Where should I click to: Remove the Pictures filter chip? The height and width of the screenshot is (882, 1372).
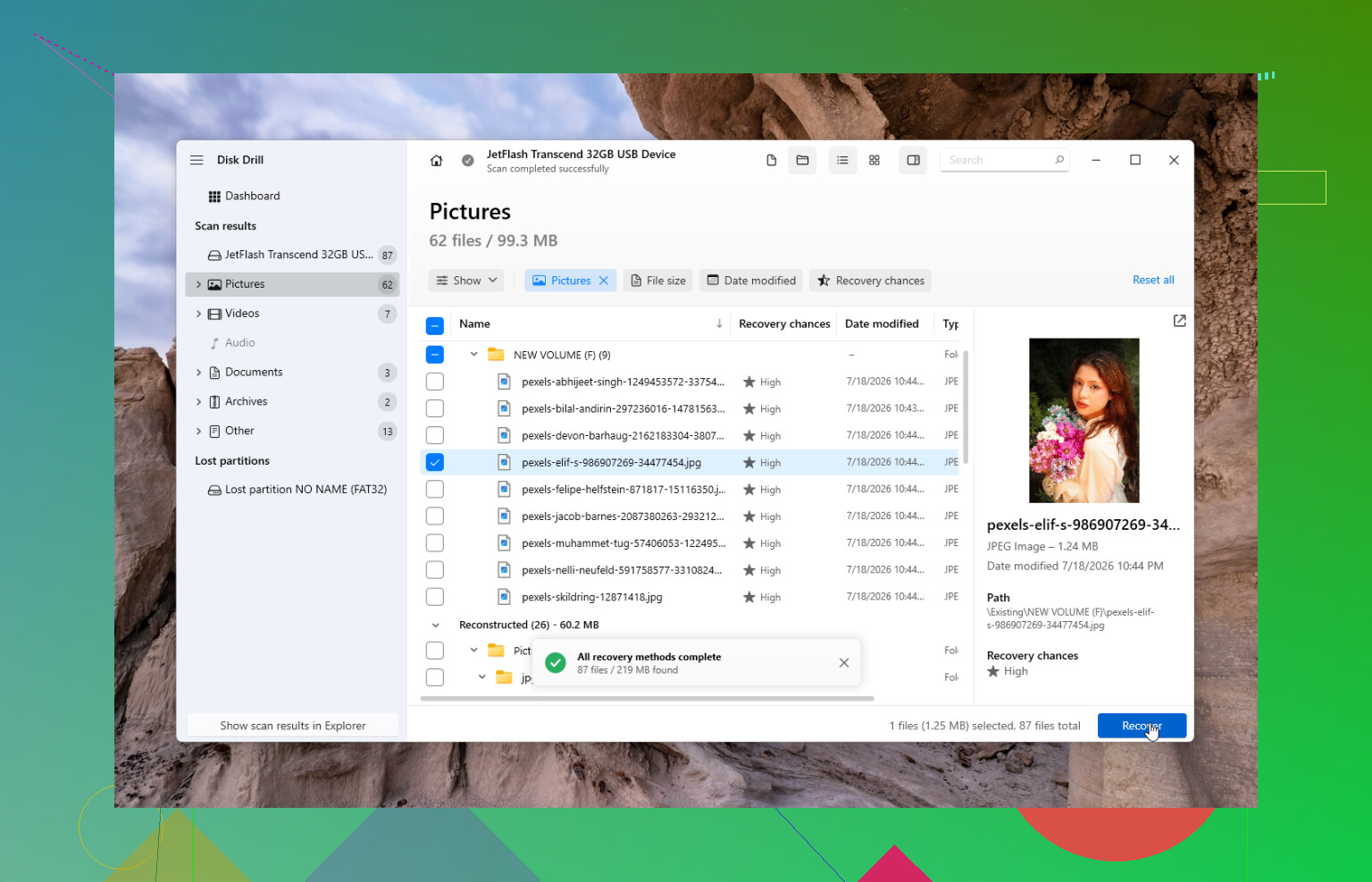(604, 281)
